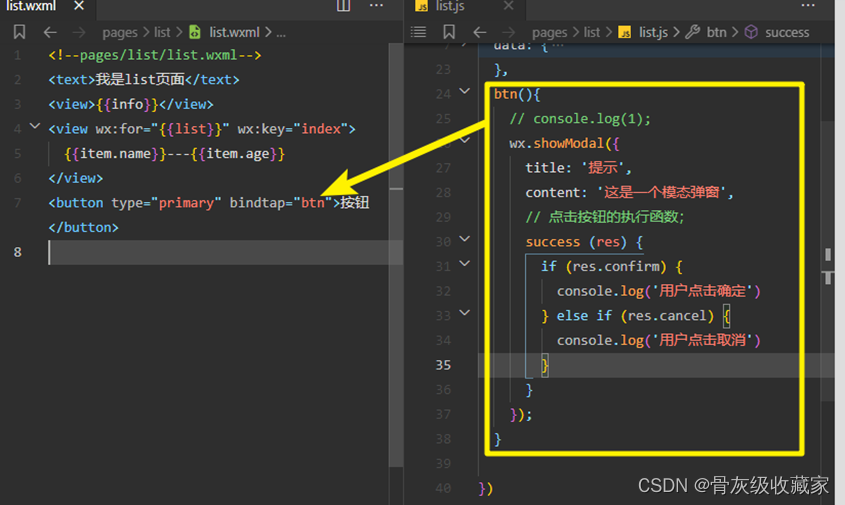Viewport: 845px width, 505px height.
Task: Click the '<text>我是list页面</text>' line
Action: pyautogui.click(x=144, y=80)
